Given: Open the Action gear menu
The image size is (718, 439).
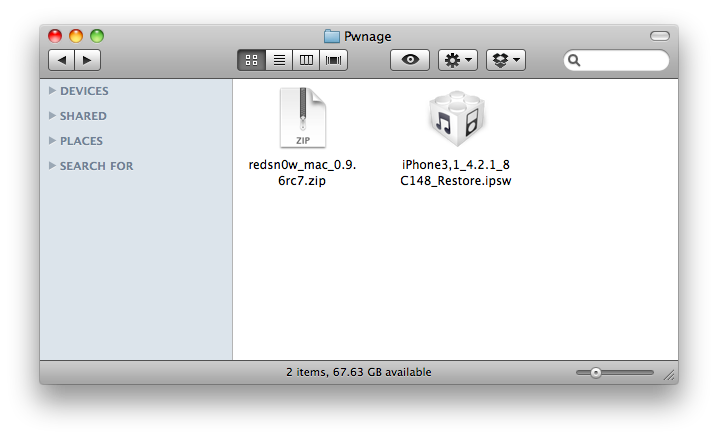Looking at the screenshot, I should 457,60.
